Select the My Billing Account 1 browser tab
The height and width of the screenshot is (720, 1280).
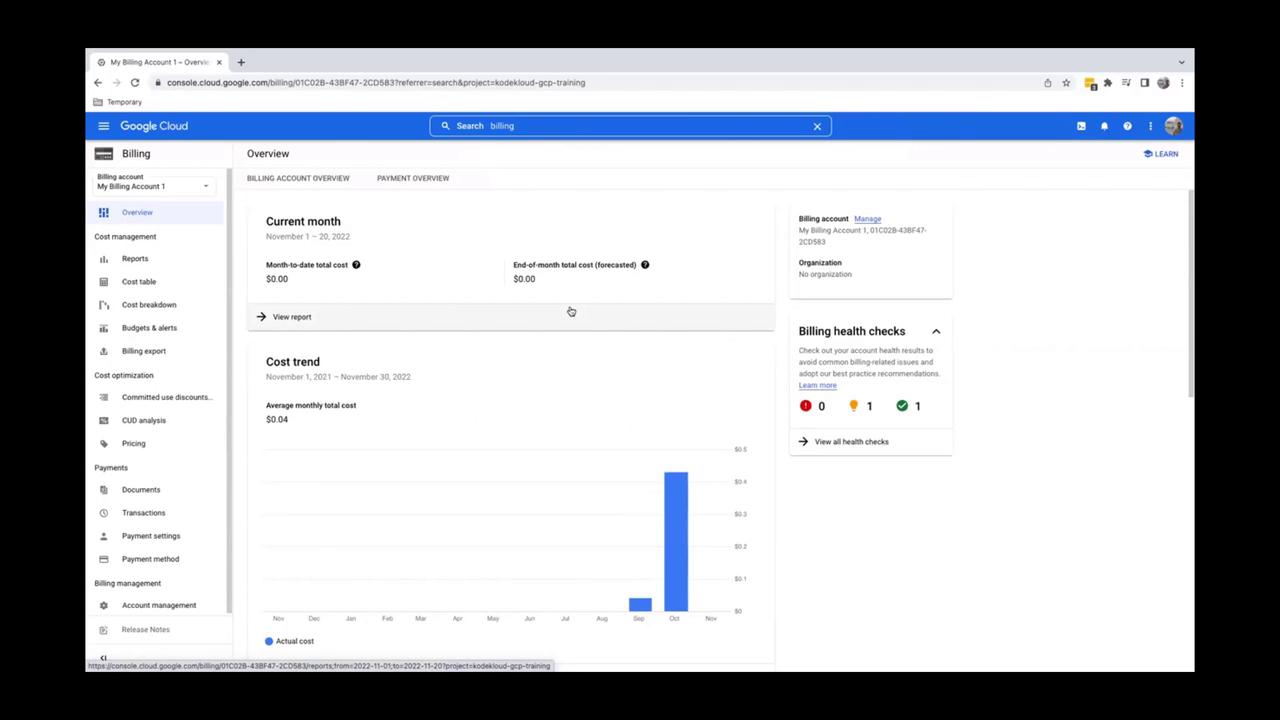click(x=160, y=62)
